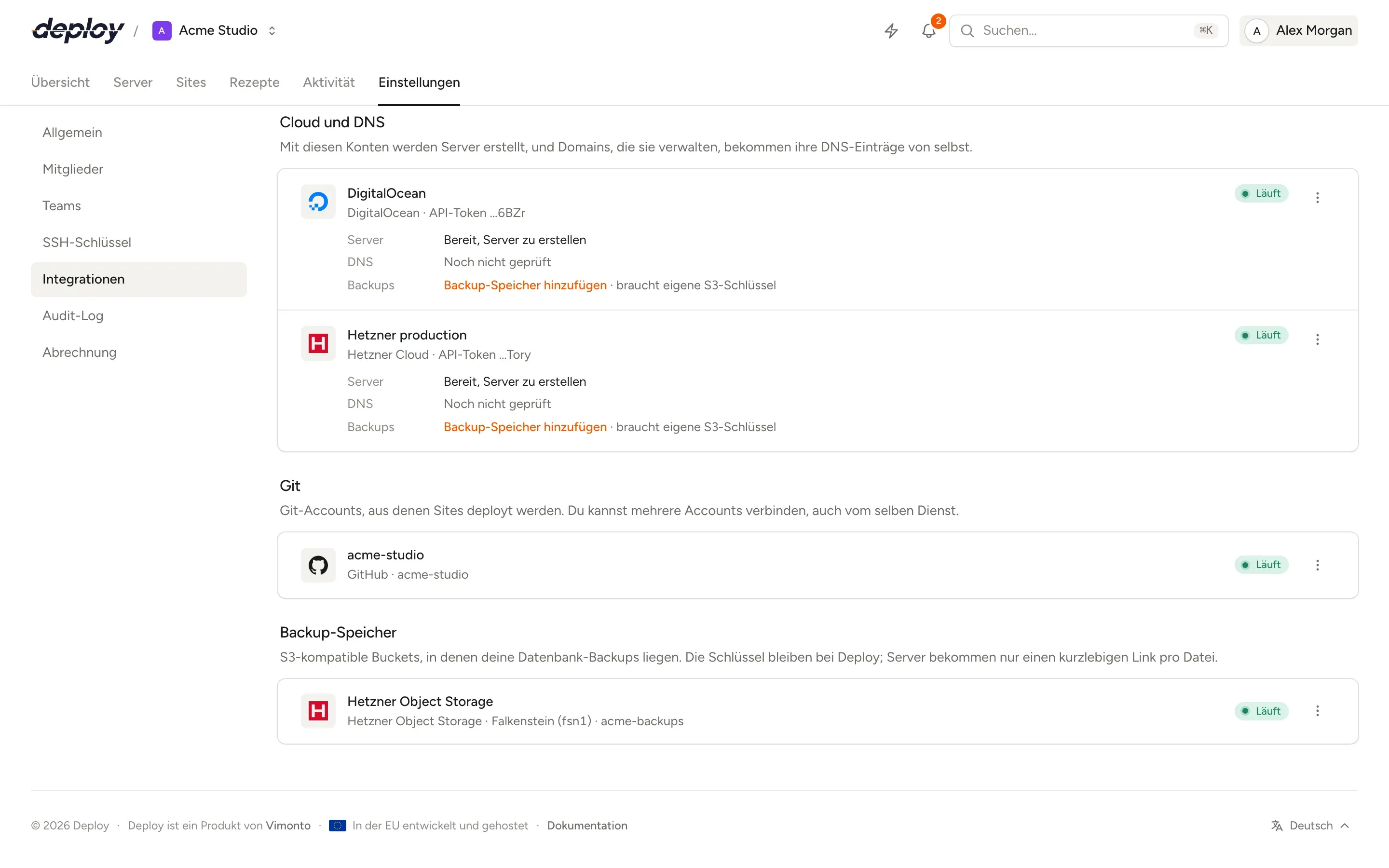Image resolution: width=1389 pixels, height=868 pixels.
Task: Open the three-dot menu for DigitalOcean
Action: [x=1317, y=198]
